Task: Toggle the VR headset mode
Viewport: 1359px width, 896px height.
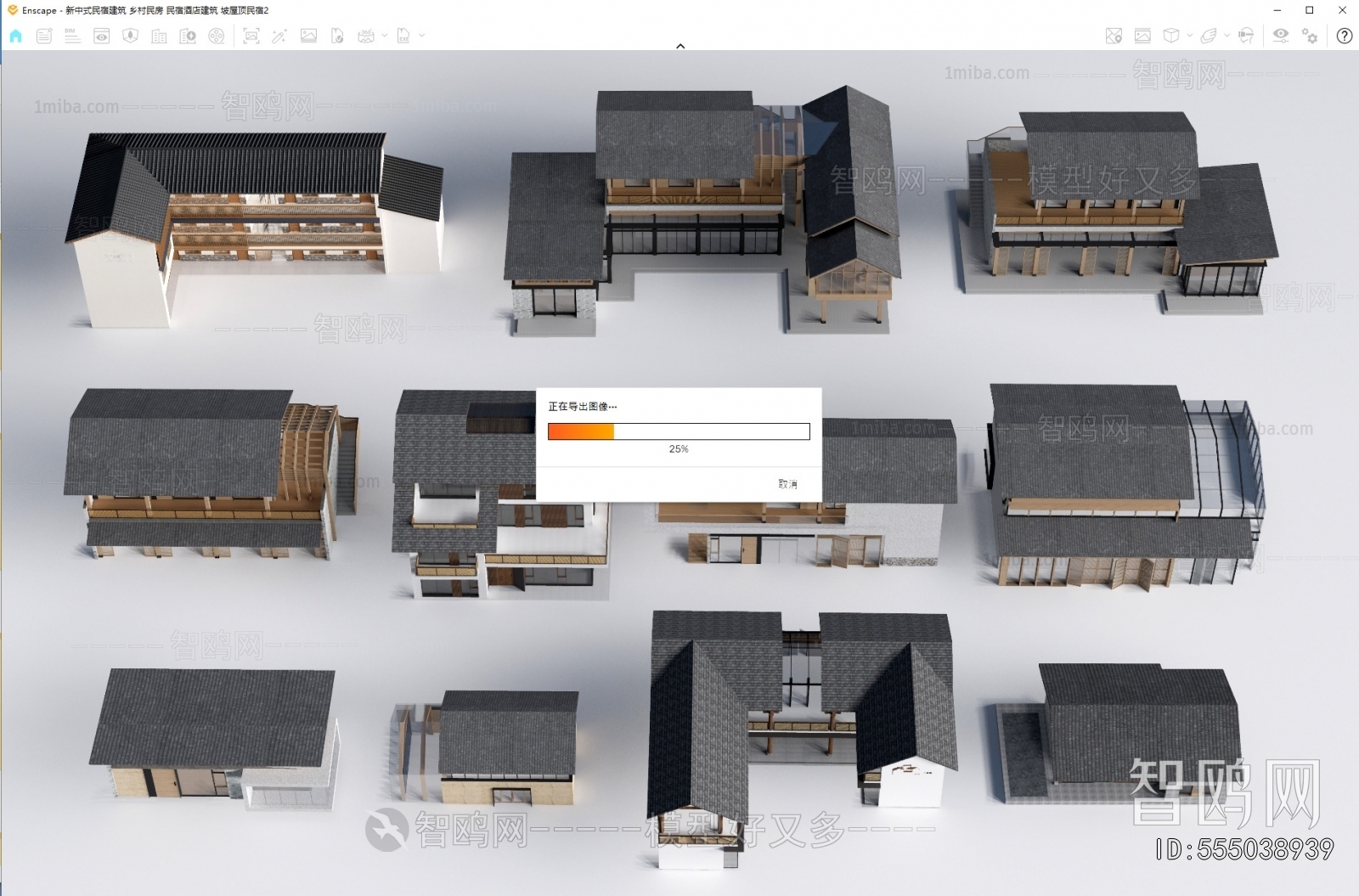Action: (x=1245, y=36)
